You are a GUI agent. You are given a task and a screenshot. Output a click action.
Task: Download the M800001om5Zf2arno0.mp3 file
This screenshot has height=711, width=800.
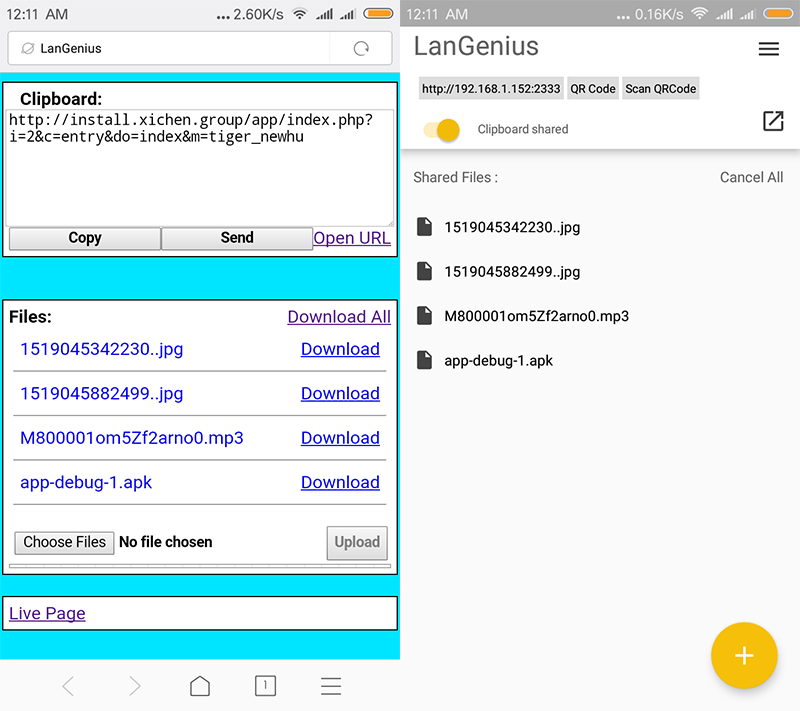tap(340, 438)
